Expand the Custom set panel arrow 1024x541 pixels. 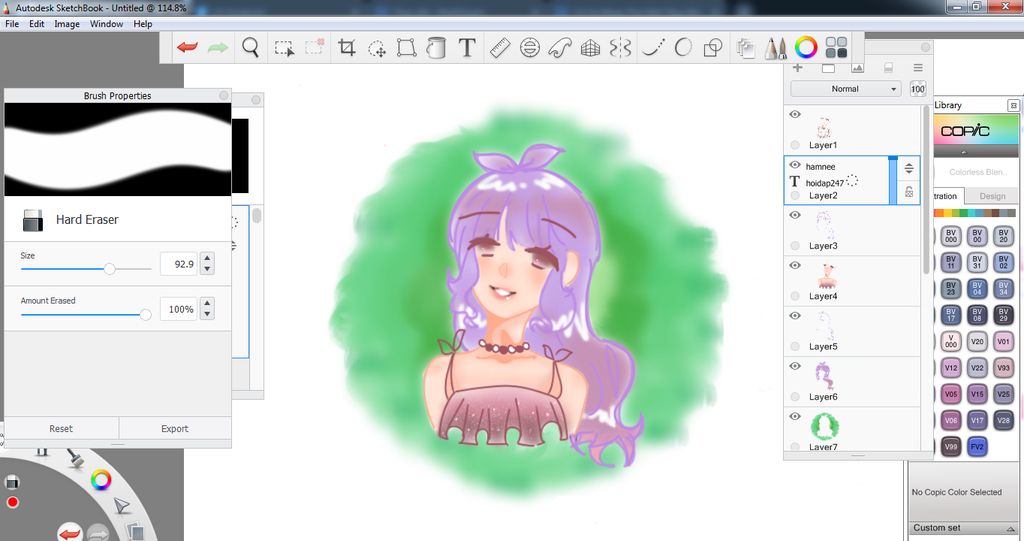(x=1011, y=528)
